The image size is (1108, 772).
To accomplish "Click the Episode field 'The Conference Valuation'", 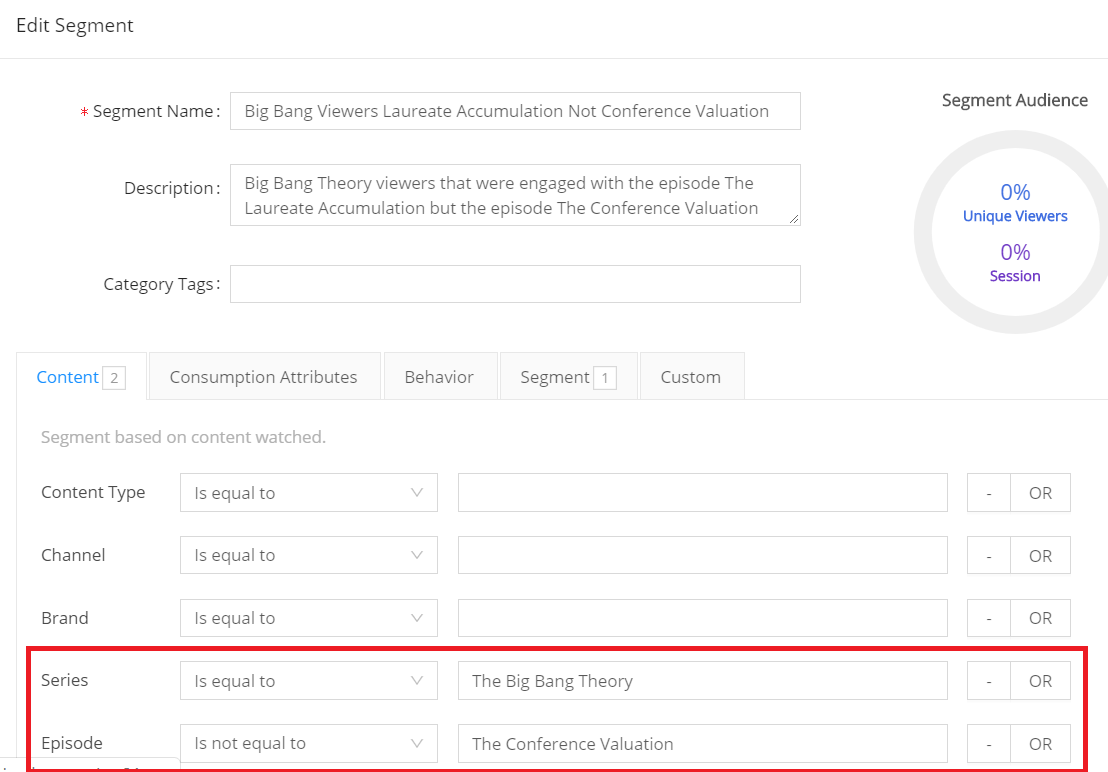I will tap(702, 743).
